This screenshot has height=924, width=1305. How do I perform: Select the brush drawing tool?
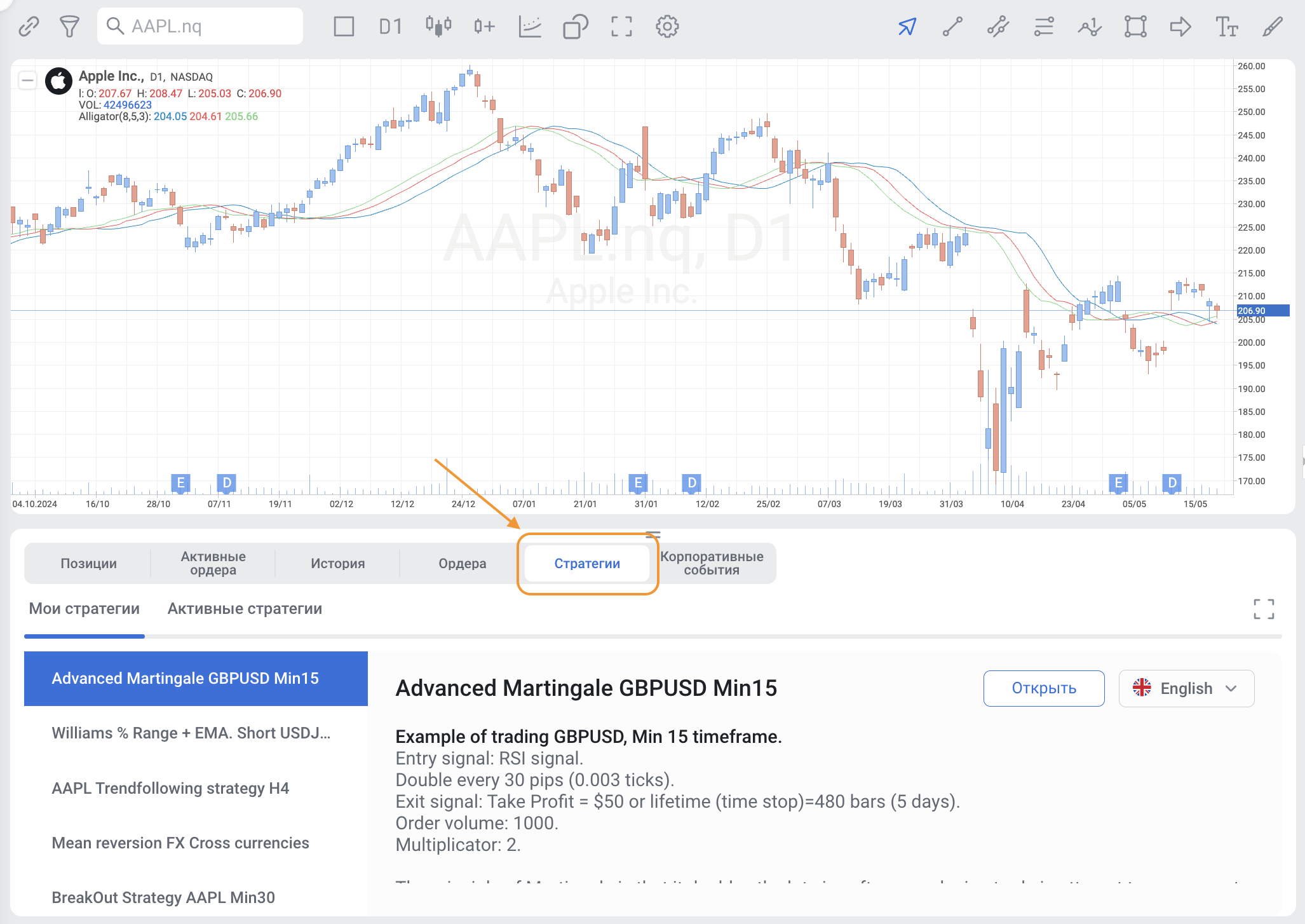point(1272,27)
